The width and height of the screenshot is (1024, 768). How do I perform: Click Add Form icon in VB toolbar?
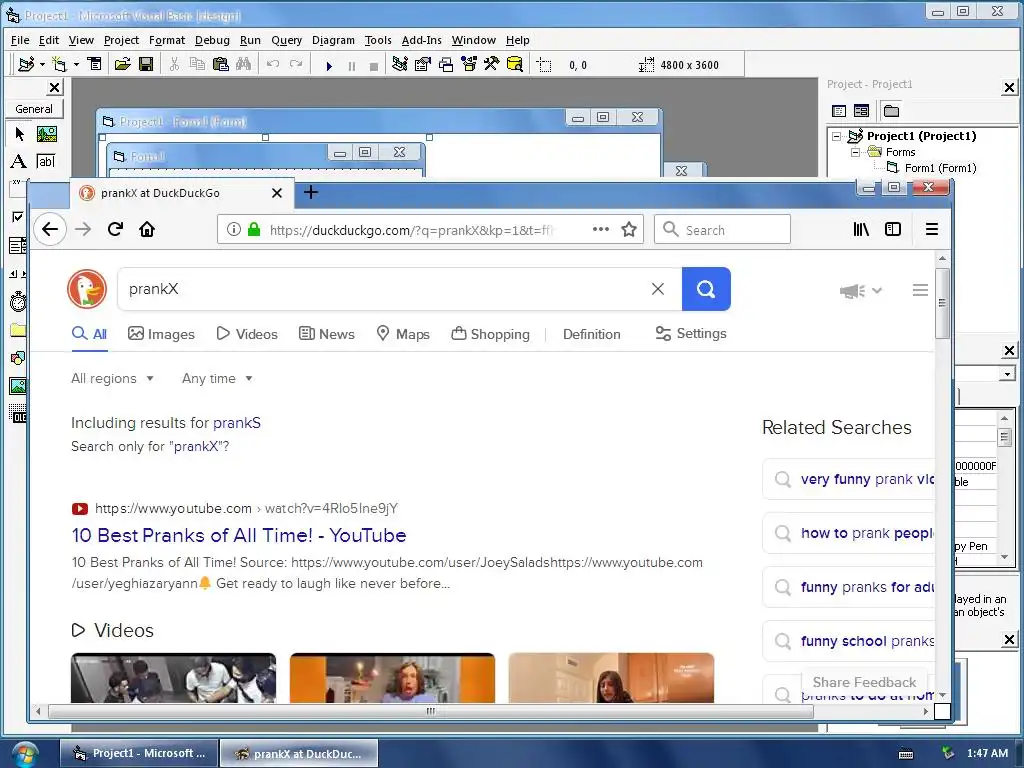point(59,64)
